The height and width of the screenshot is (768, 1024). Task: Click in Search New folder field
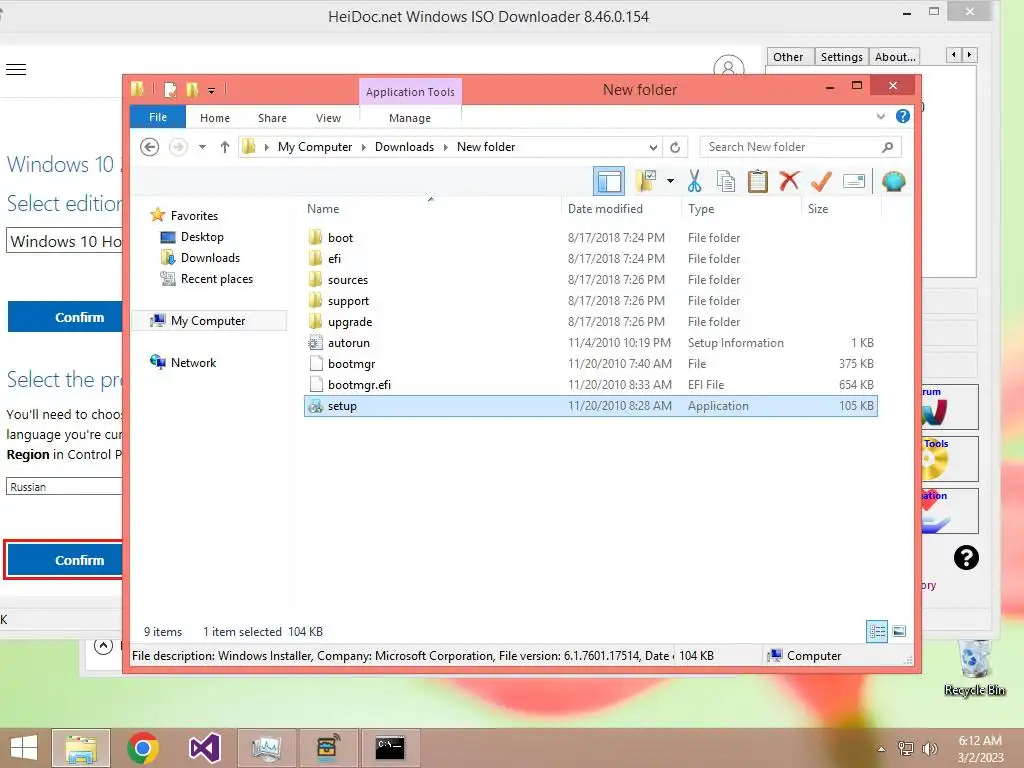pos(800,147)
